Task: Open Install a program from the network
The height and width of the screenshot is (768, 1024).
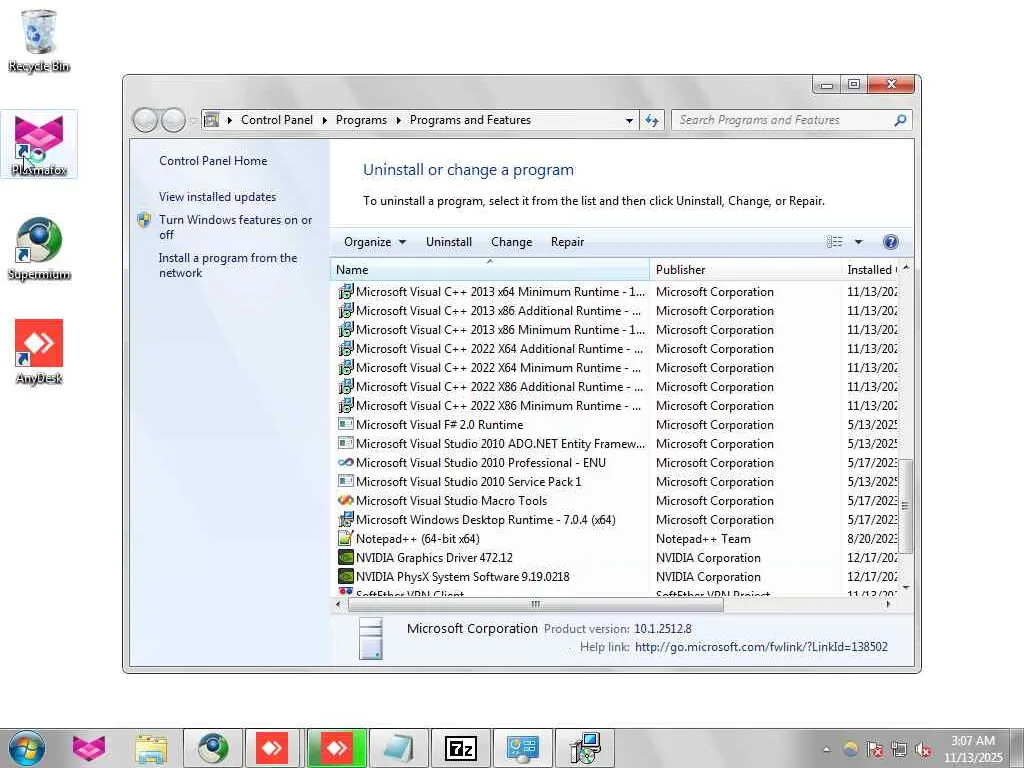Action: pyautogui.click(x=228, y=265)
